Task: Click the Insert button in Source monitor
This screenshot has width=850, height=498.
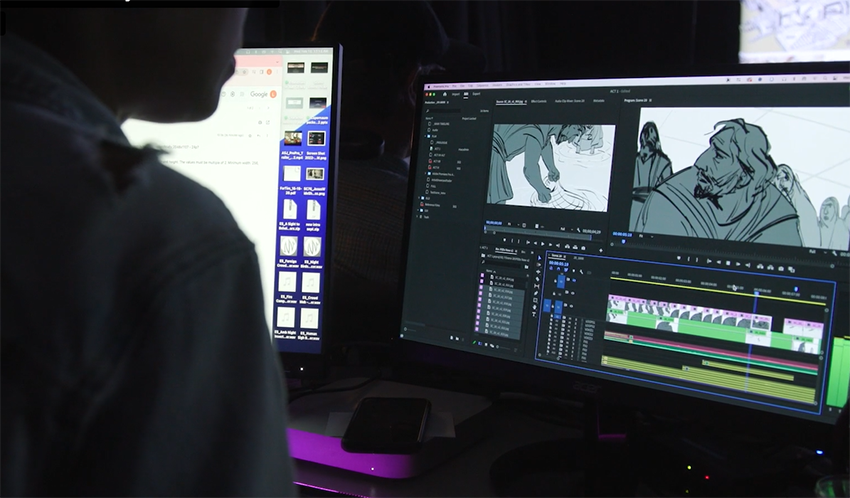Action: point(567,247)
